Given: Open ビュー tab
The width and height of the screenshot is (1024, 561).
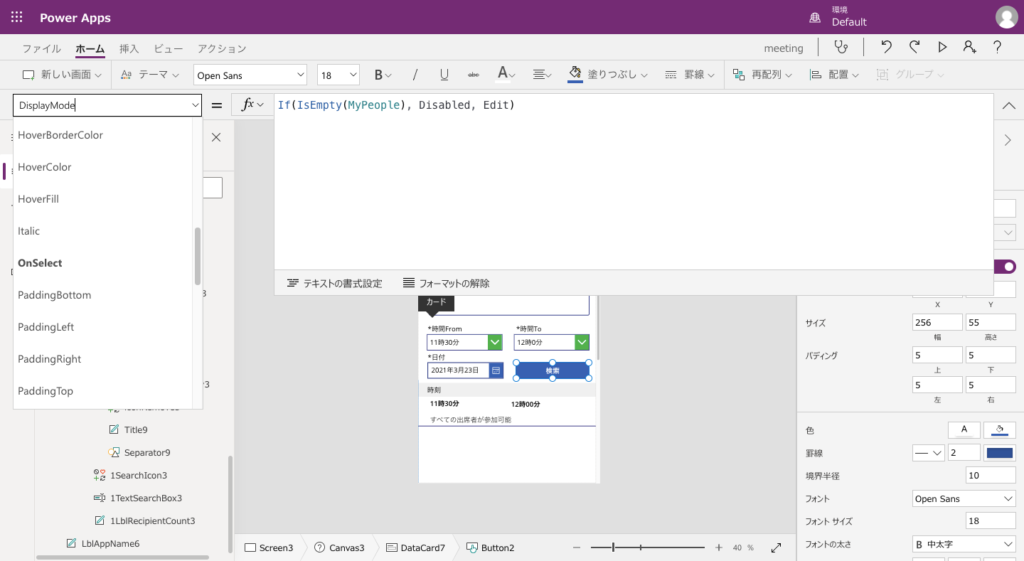Looking at the screenshot, I should coord(168,48).
